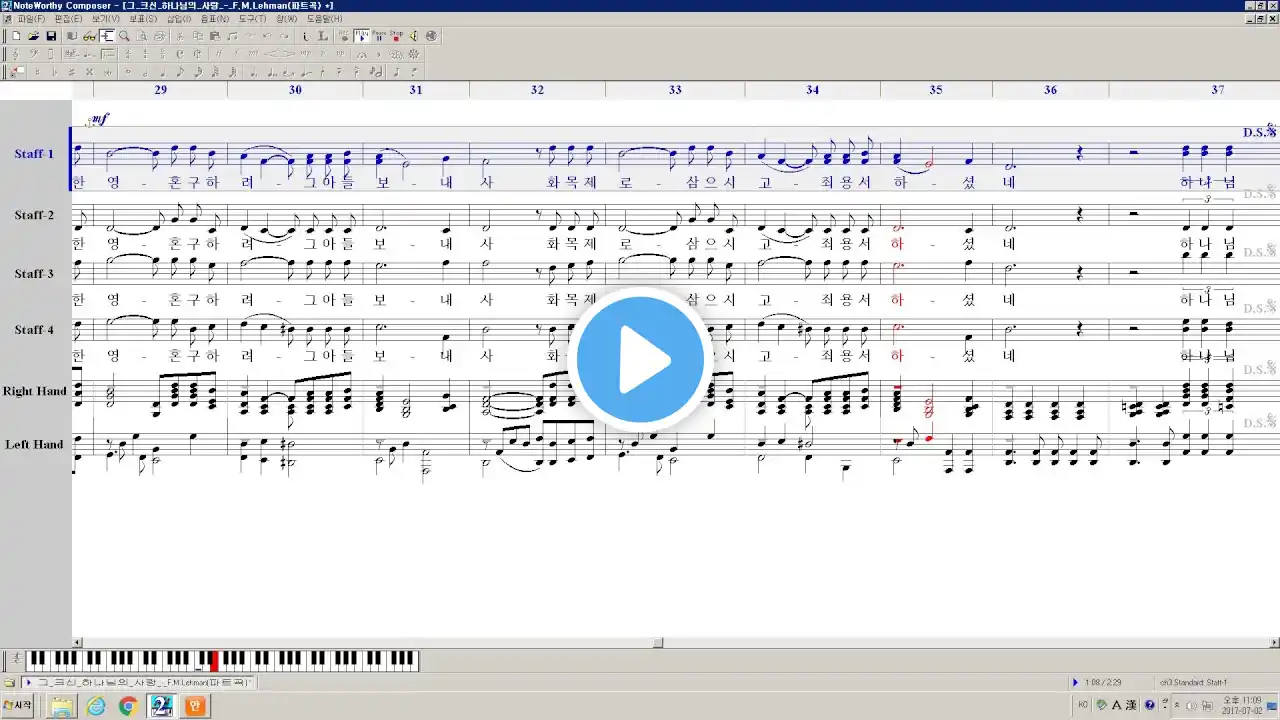
Task: Open the score info 'i' icon
Action: (x=305, y=36)
